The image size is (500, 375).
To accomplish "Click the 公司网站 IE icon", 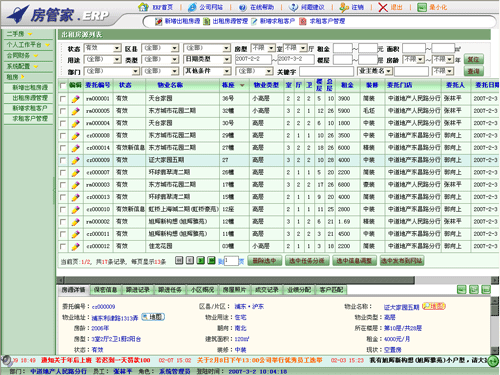I will click(192, 7).
